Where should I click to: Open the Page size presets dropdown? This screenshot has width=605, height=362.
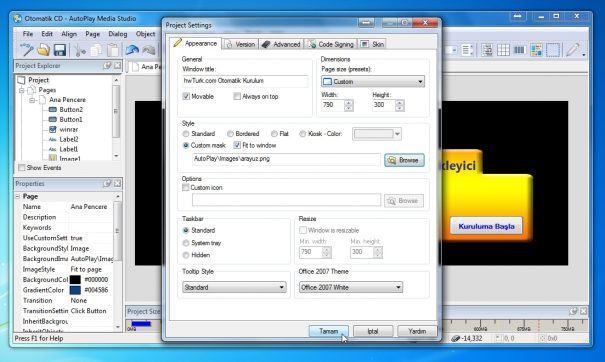click(x=373, y=81)
